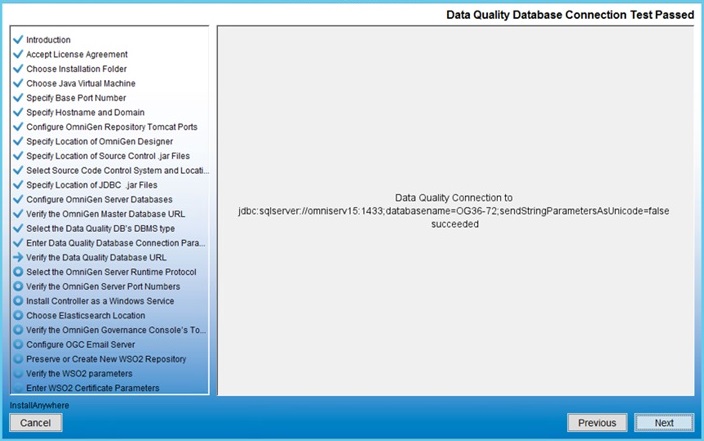Viewport: 704px width, 441px height.
Task: Select Verify the WSO2 parameters step
Action: point(79,374)
